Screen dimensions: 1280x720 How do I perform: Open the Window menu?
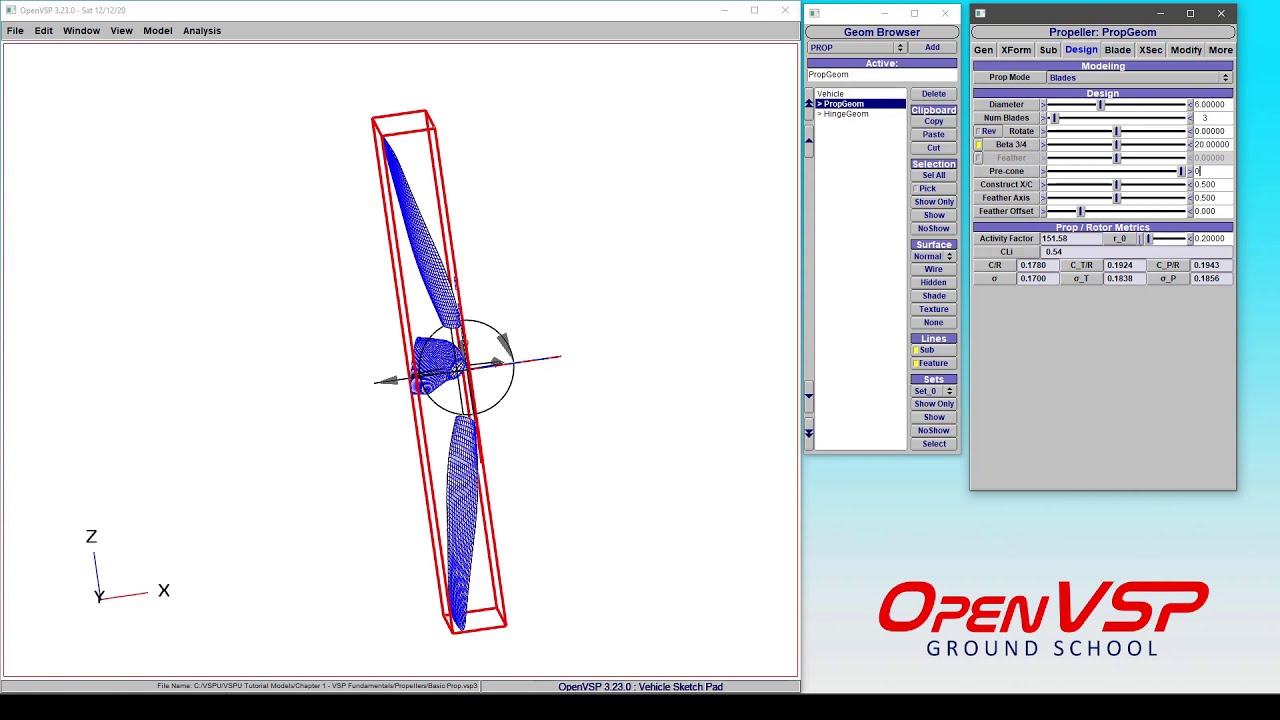(x=81, y=31)
